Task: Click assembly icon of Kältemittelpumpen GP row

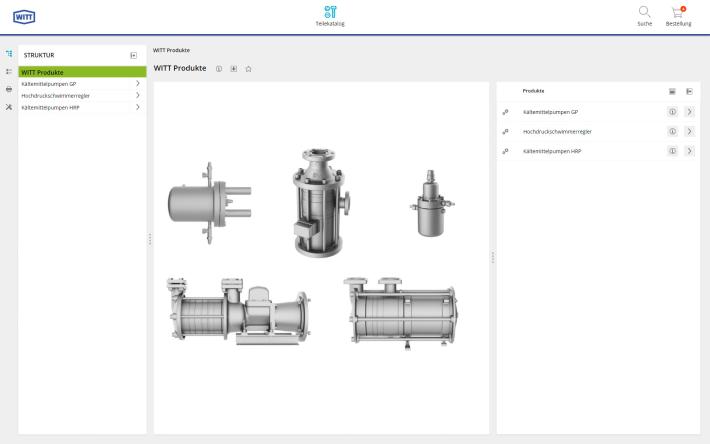Action: pos(505,112)
